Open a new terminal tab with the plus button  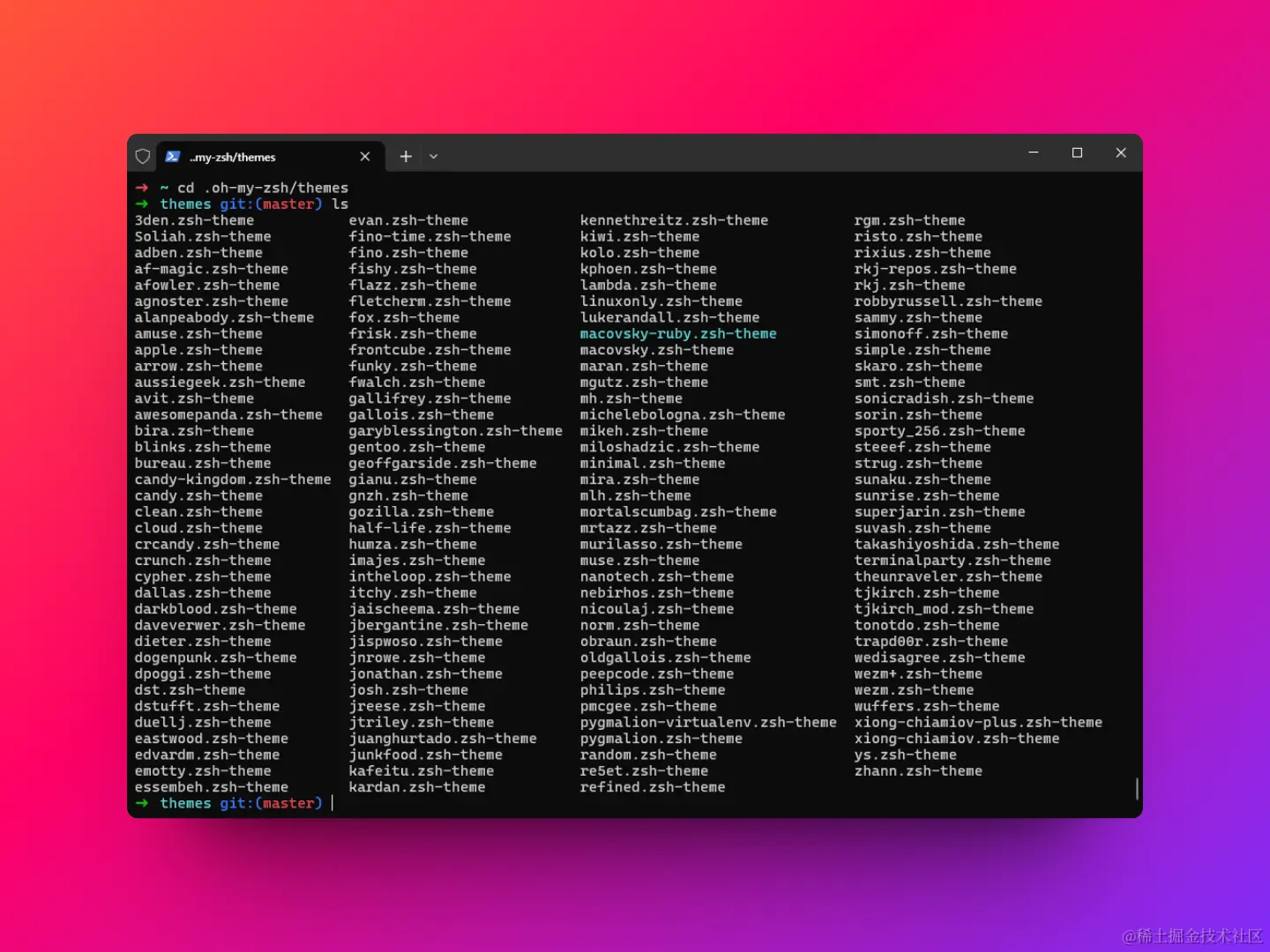tap(406, 157)
